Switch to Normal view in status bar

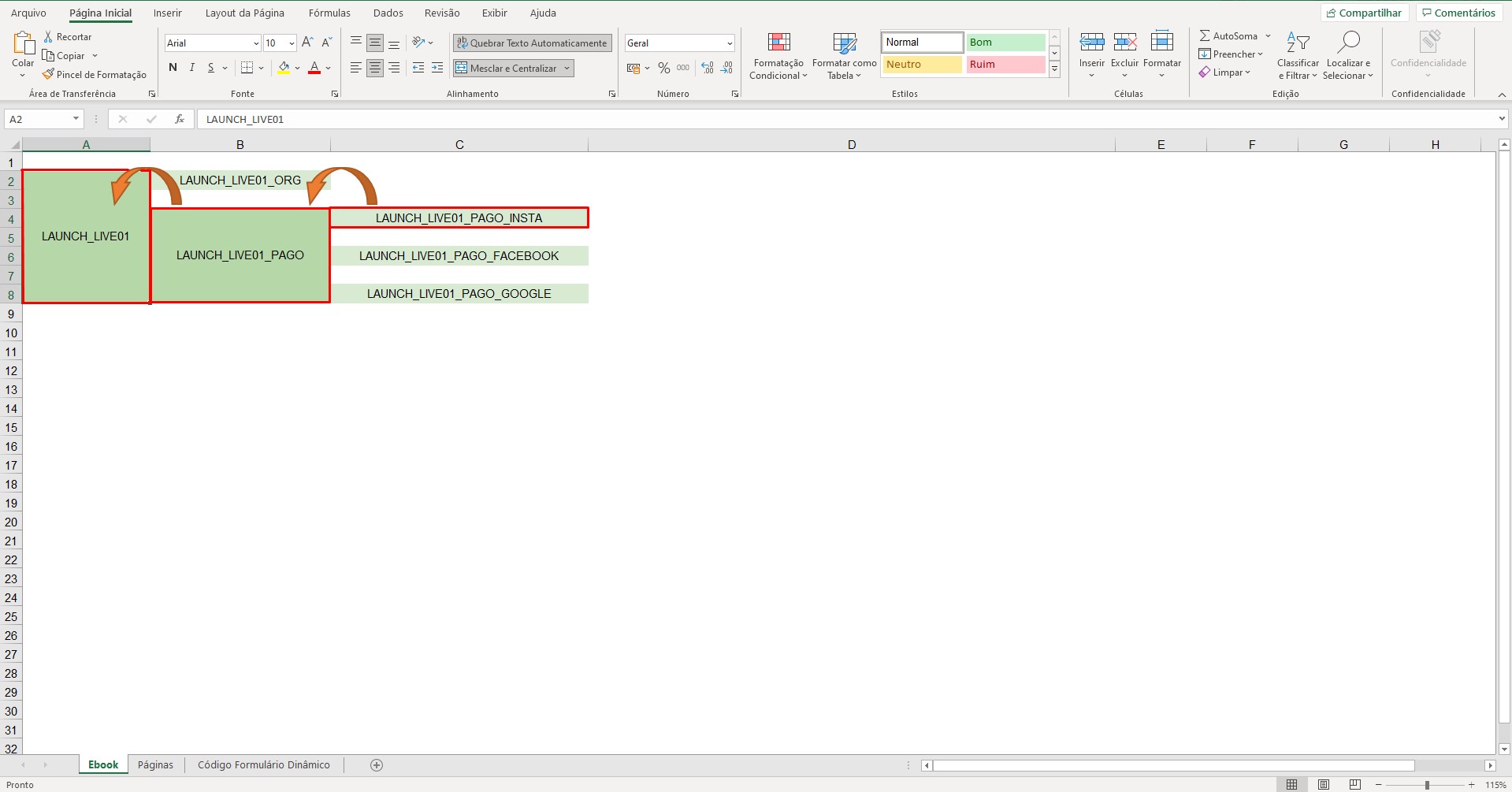(x=1292, y=785)
